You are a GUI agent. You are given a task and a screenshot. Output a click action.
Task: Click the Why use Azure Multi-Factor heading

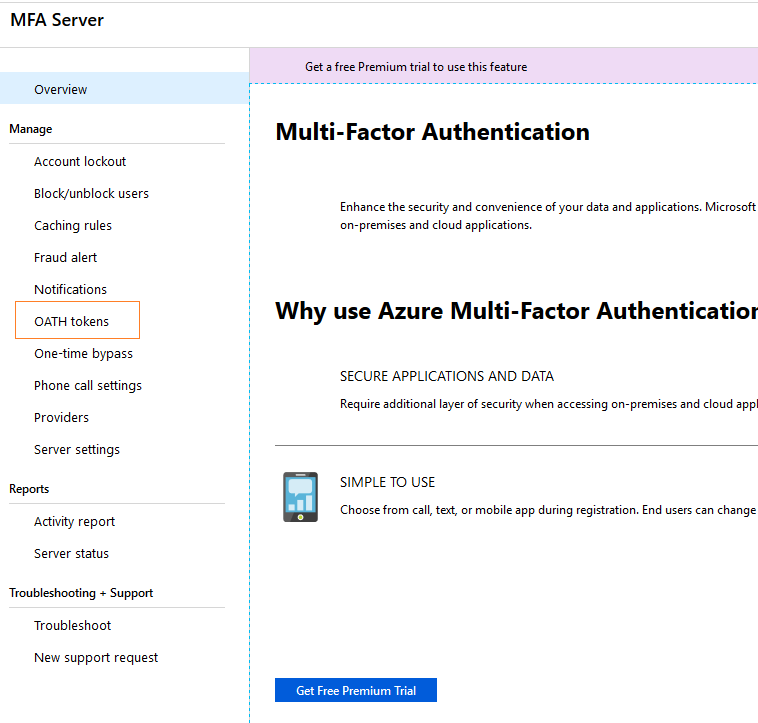pyautogui.click(x=516, y=311)
